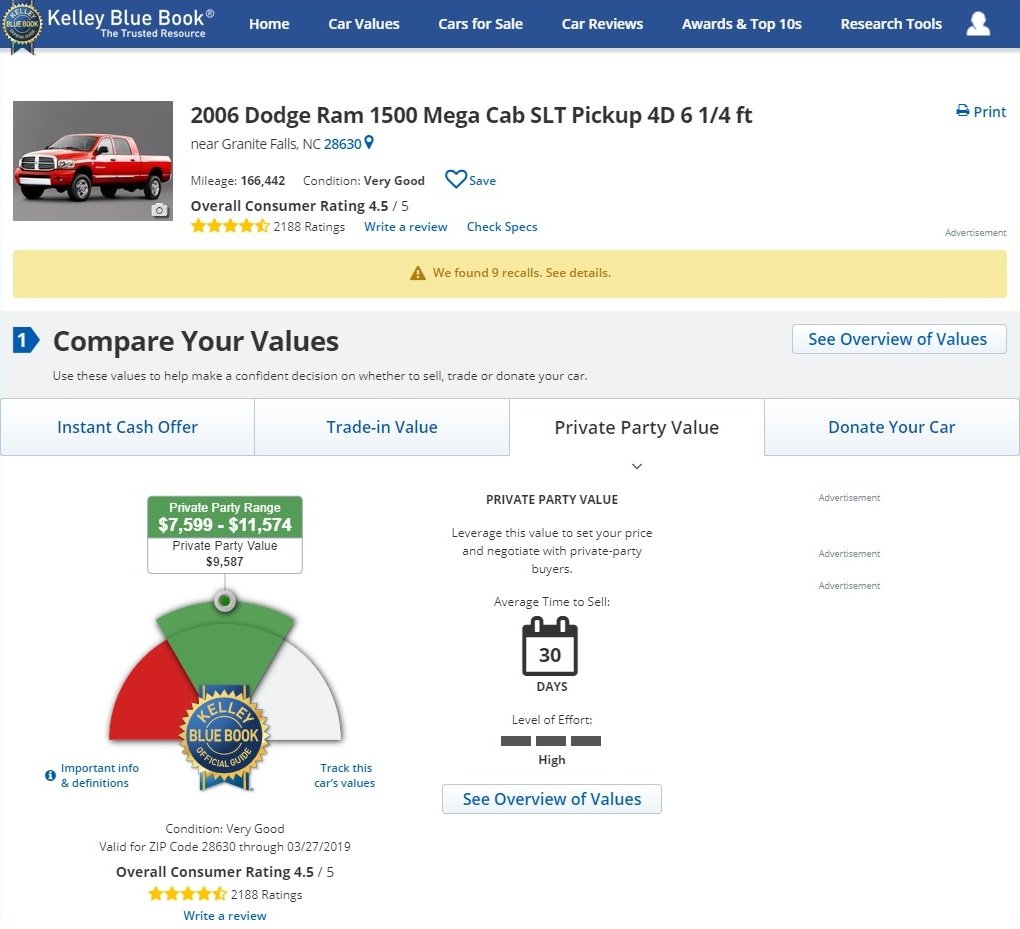
Task: Click the top See Overview of Values button
Action: 898,339
